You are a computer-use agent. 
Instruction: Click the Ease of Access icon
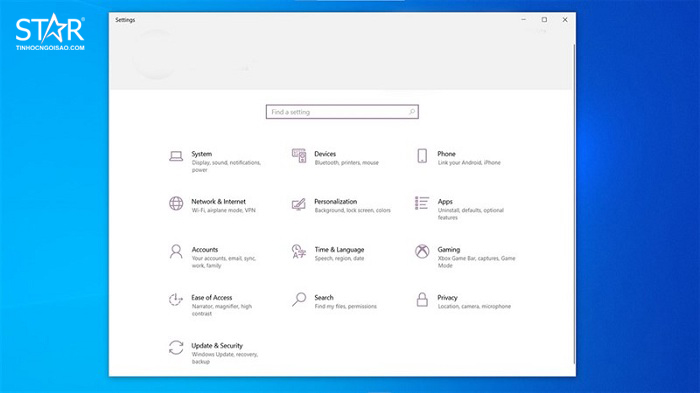176,299
